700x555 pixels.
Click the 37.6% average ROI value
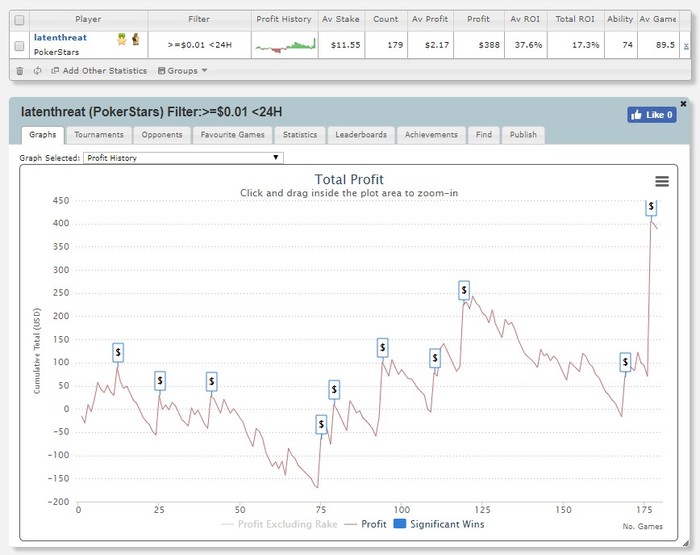(x=529, y=45)
